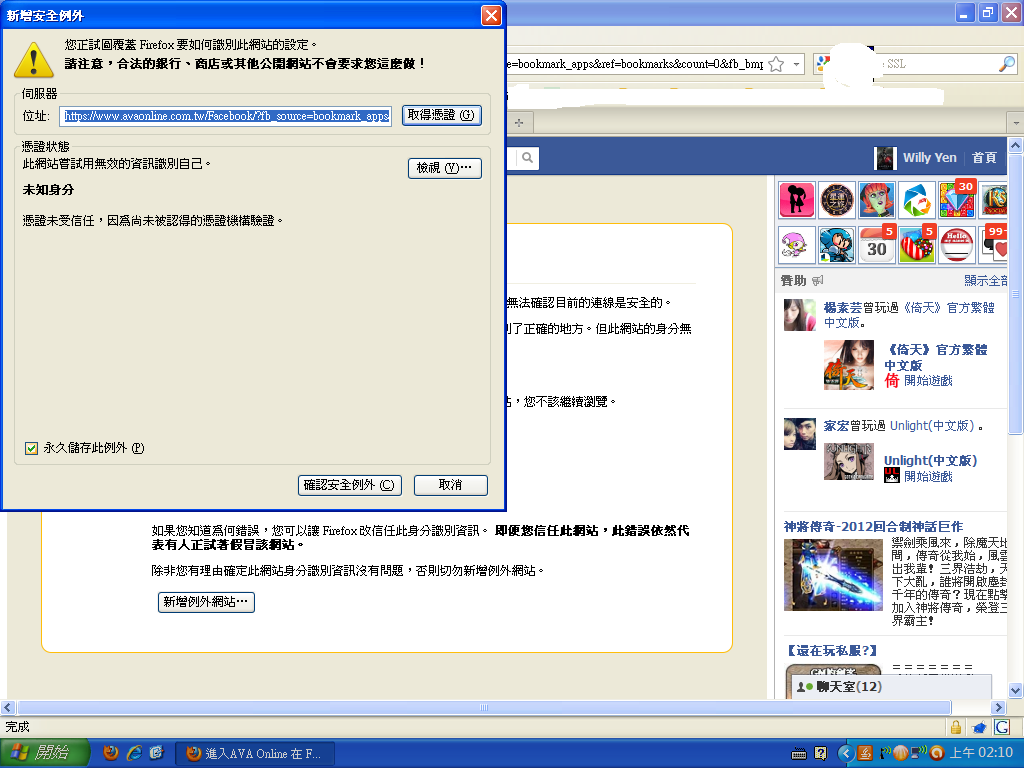Click the megaphone icon next to 贊助
Screen dimensions: 1024x768
[818, 280]
